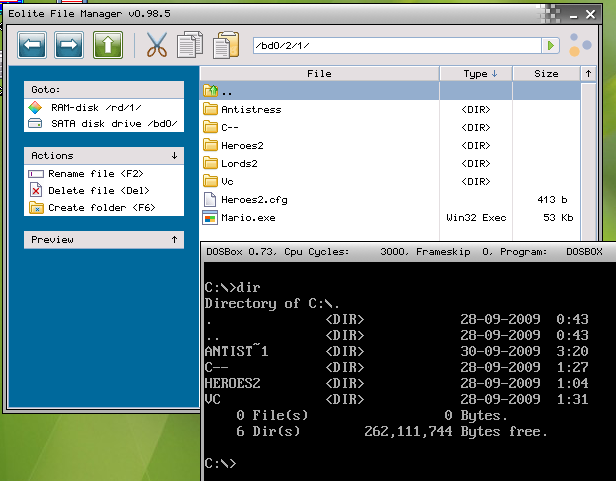Click the file list scrollbar up arrow

click(587, 74)
